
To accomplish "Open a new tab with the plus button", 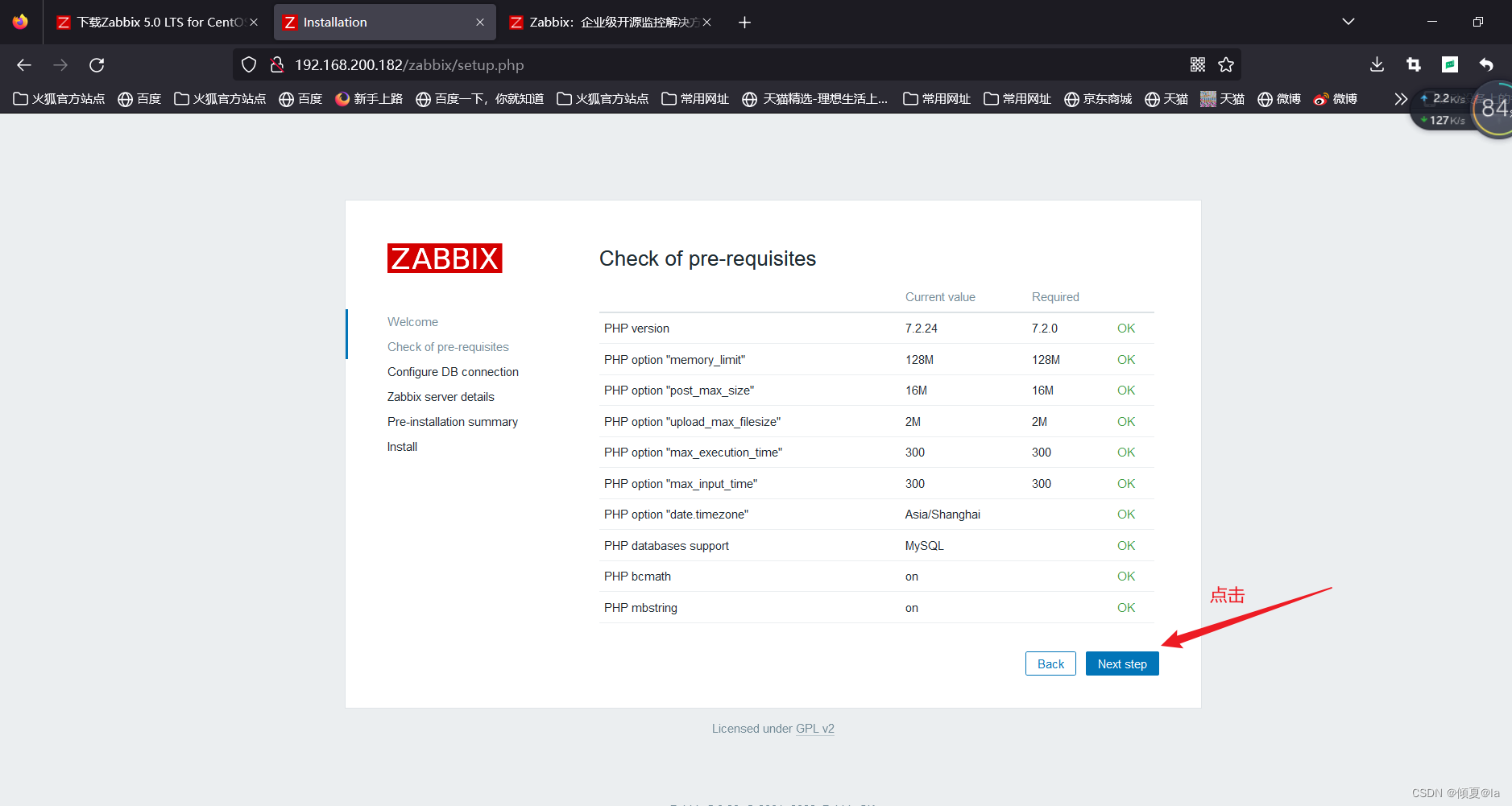I will click(744, 23).
